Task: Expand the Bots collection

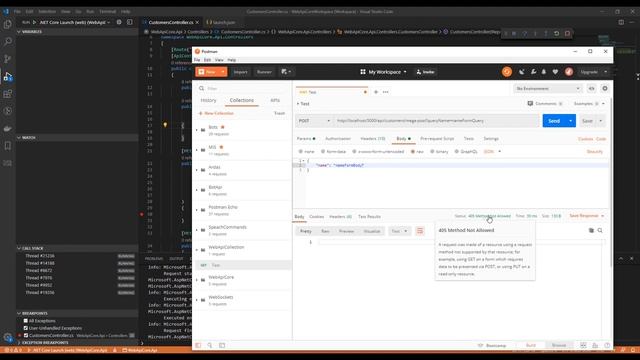Action: tap(197, 130)
